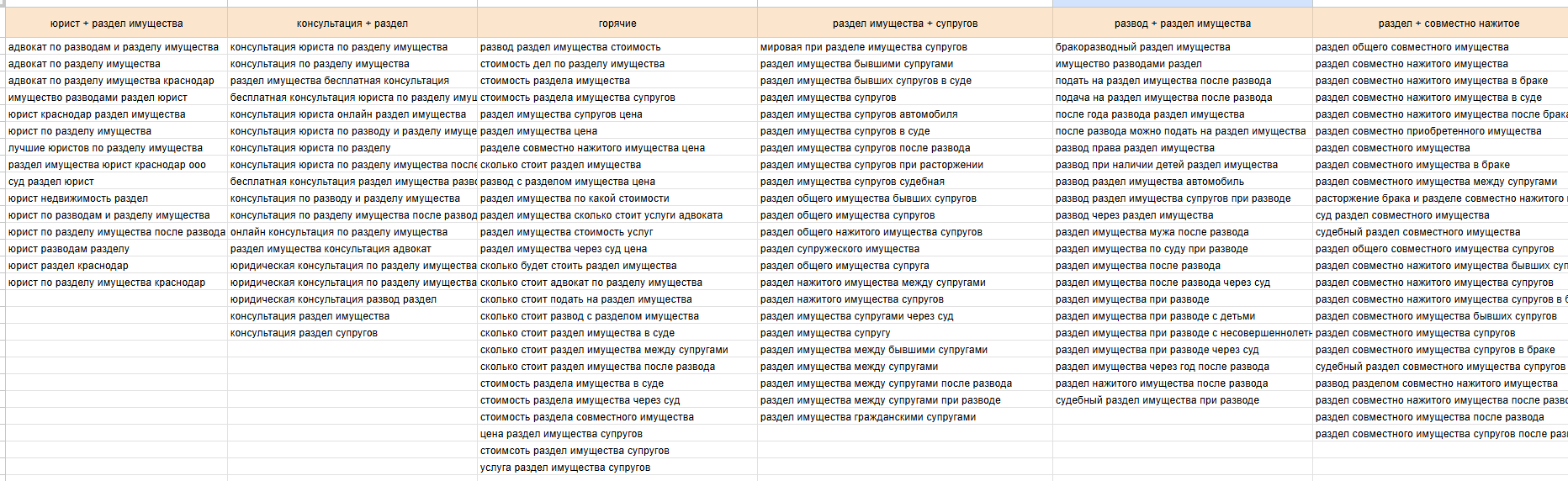The height and width of the screenshot is (481, 1568).
Task: Select header cell "раздел + совместно нажитое"
Action: pyautogui.click(x=1440, y=24)
